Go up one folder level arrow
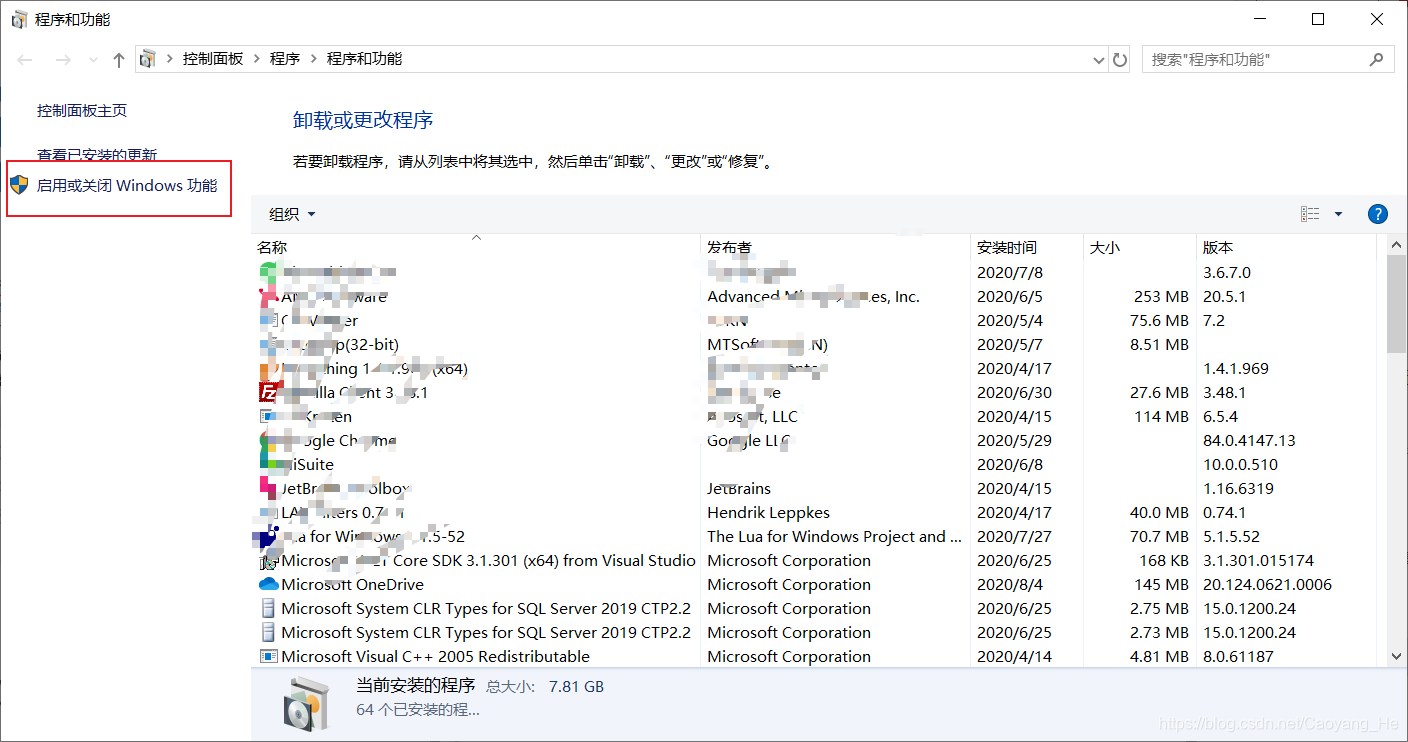Viewport: 1408px width, 742px height. (119, 60)
